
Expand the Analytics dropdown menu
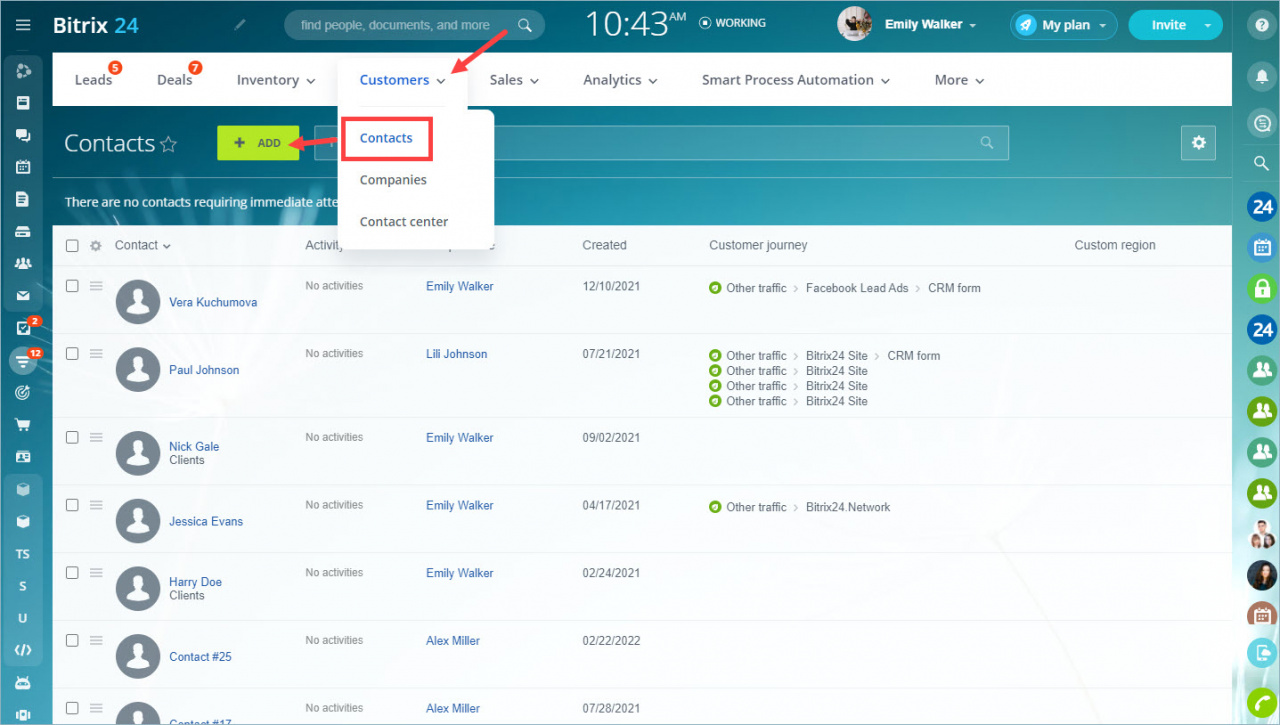(x=620, y=80)
